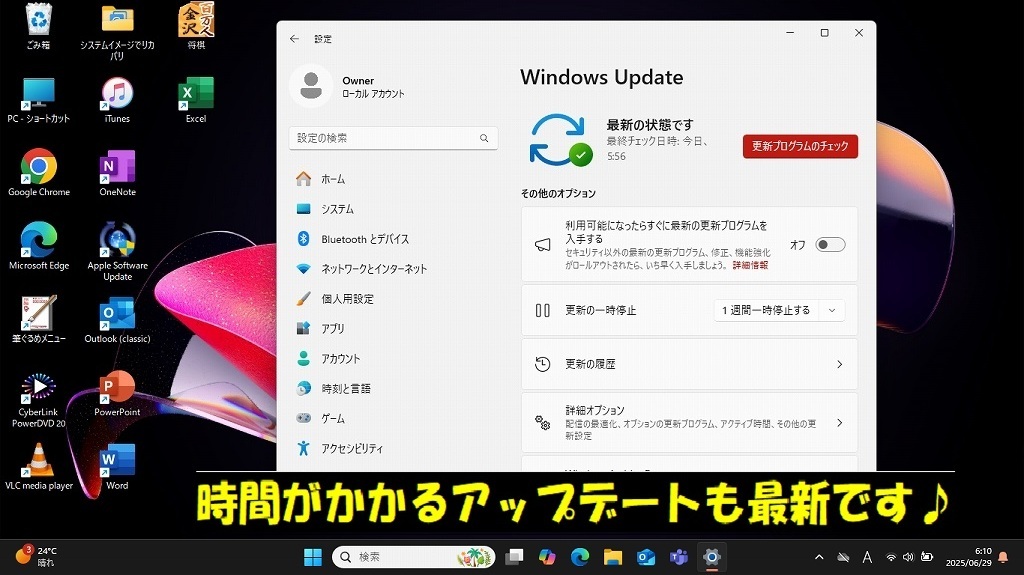
Task: Go back with the Settings back arrow
Action: [x=295, y=39]
